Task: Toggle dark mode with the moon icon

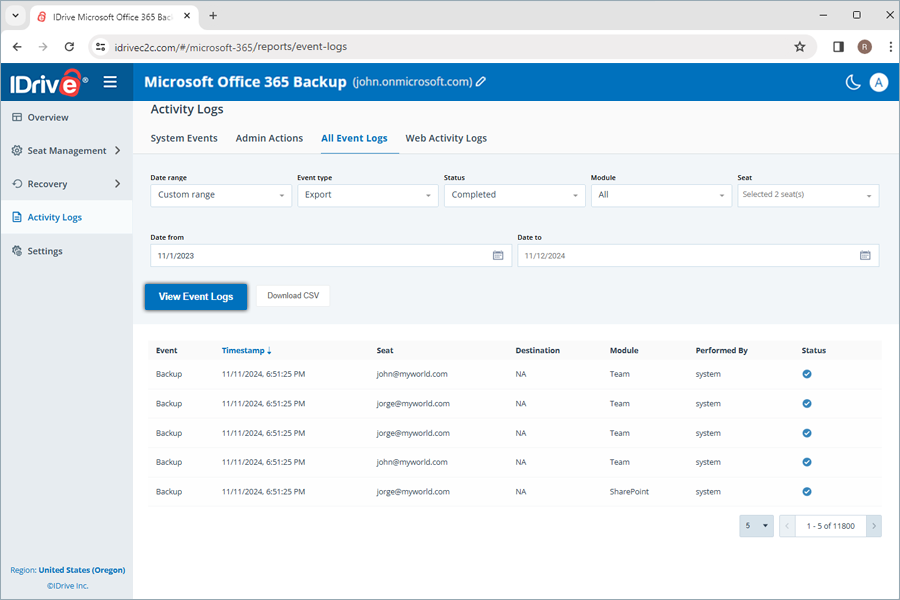Action: tap(852, 83)
